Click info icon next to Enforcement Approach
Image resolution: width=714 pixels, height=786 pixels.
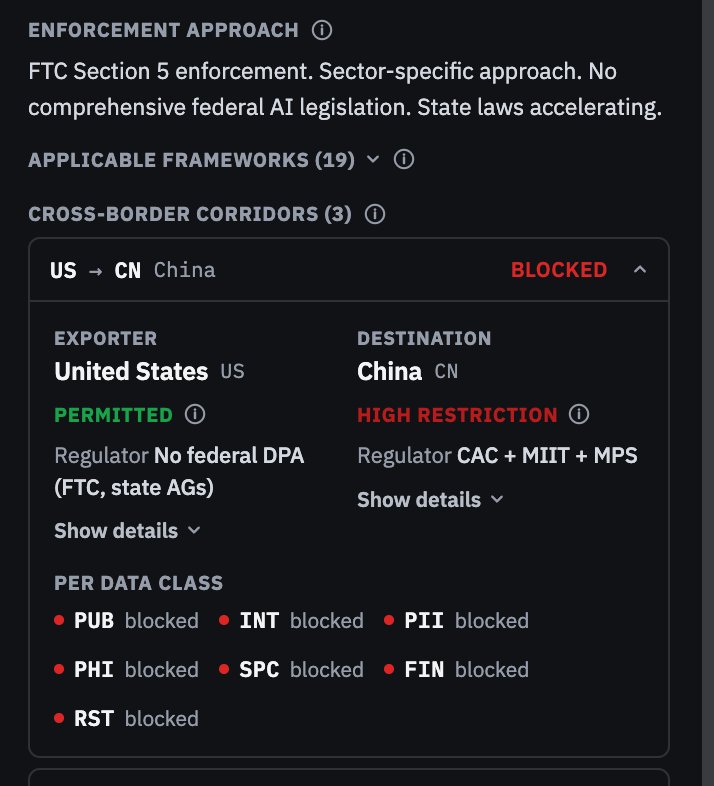point(322,30)
